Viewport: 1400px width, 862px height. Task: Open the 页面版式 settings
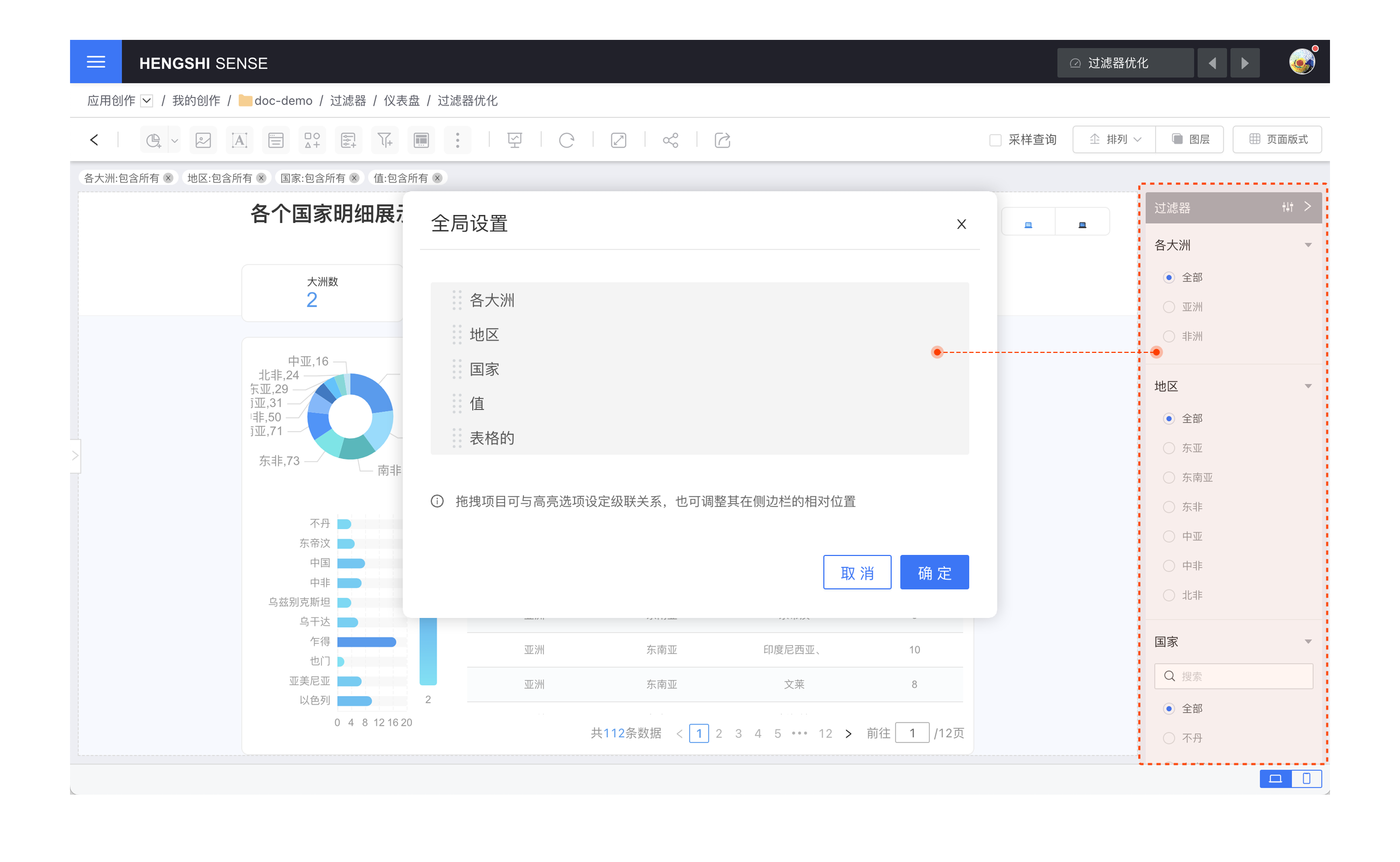1277,140
